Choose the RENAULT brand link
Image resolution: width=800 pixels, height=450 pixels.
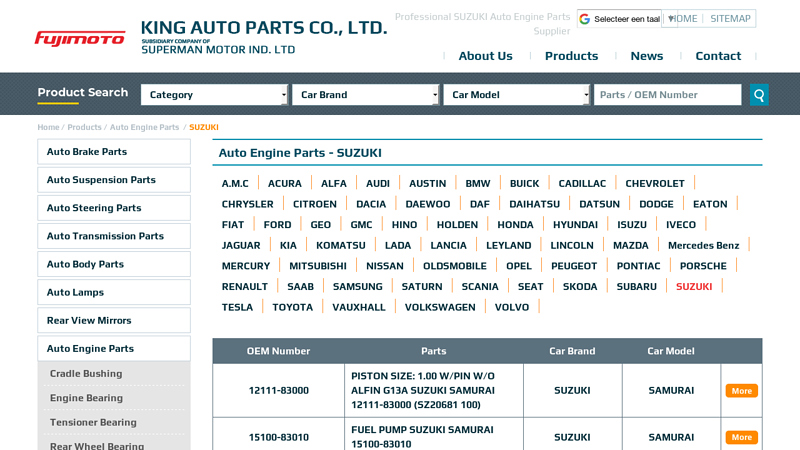(x=244, y=287)
